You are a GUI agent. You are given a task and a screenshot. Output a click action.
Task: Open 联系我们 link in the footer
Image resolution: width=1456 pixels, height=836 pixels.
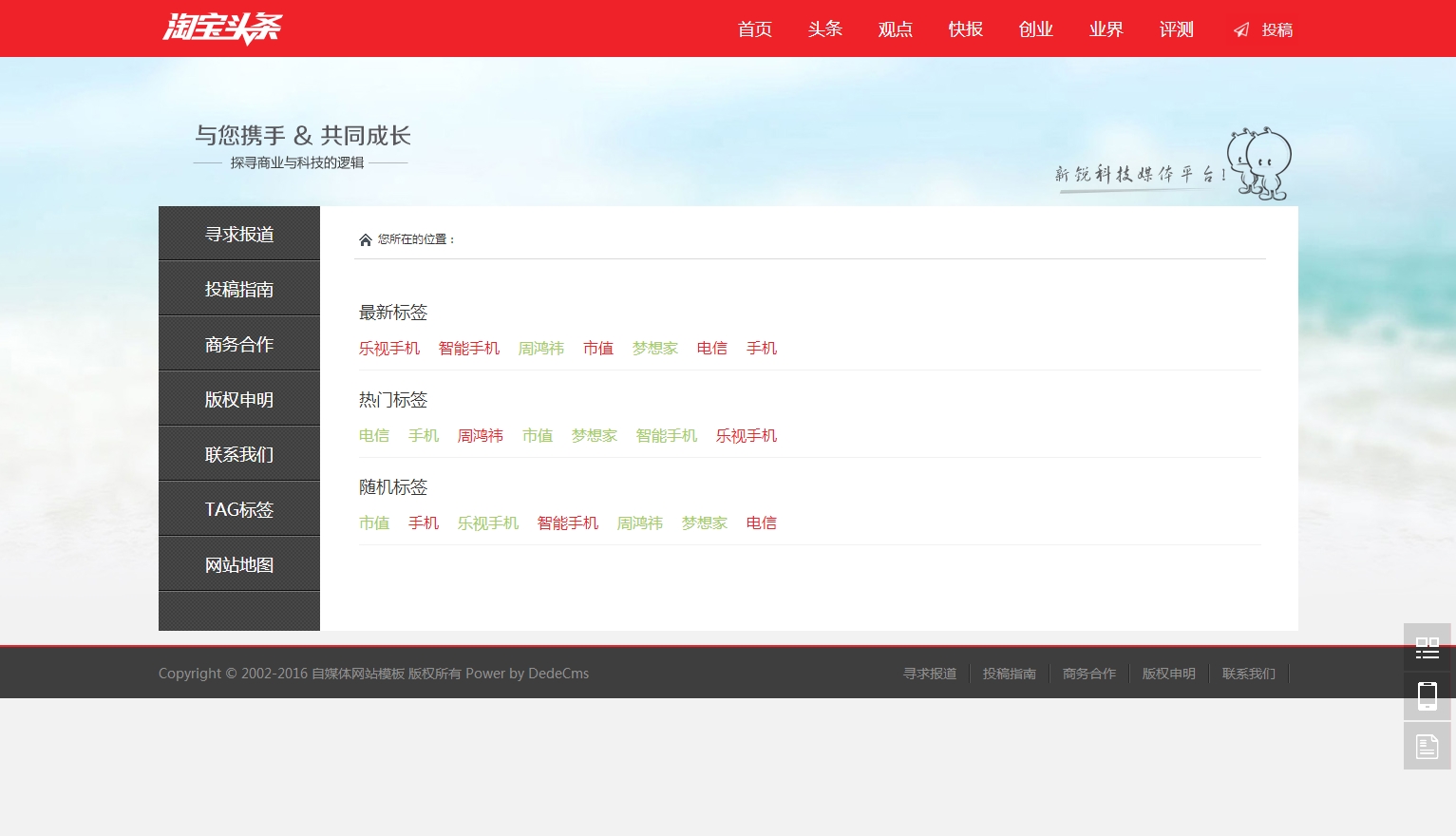coord(1248,674)
